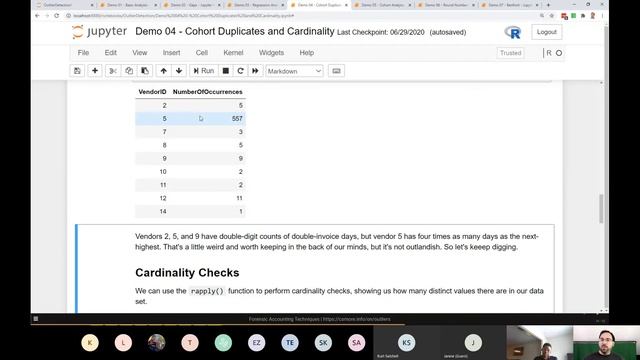Click the Jupyter logo

[x=99, y=32]
